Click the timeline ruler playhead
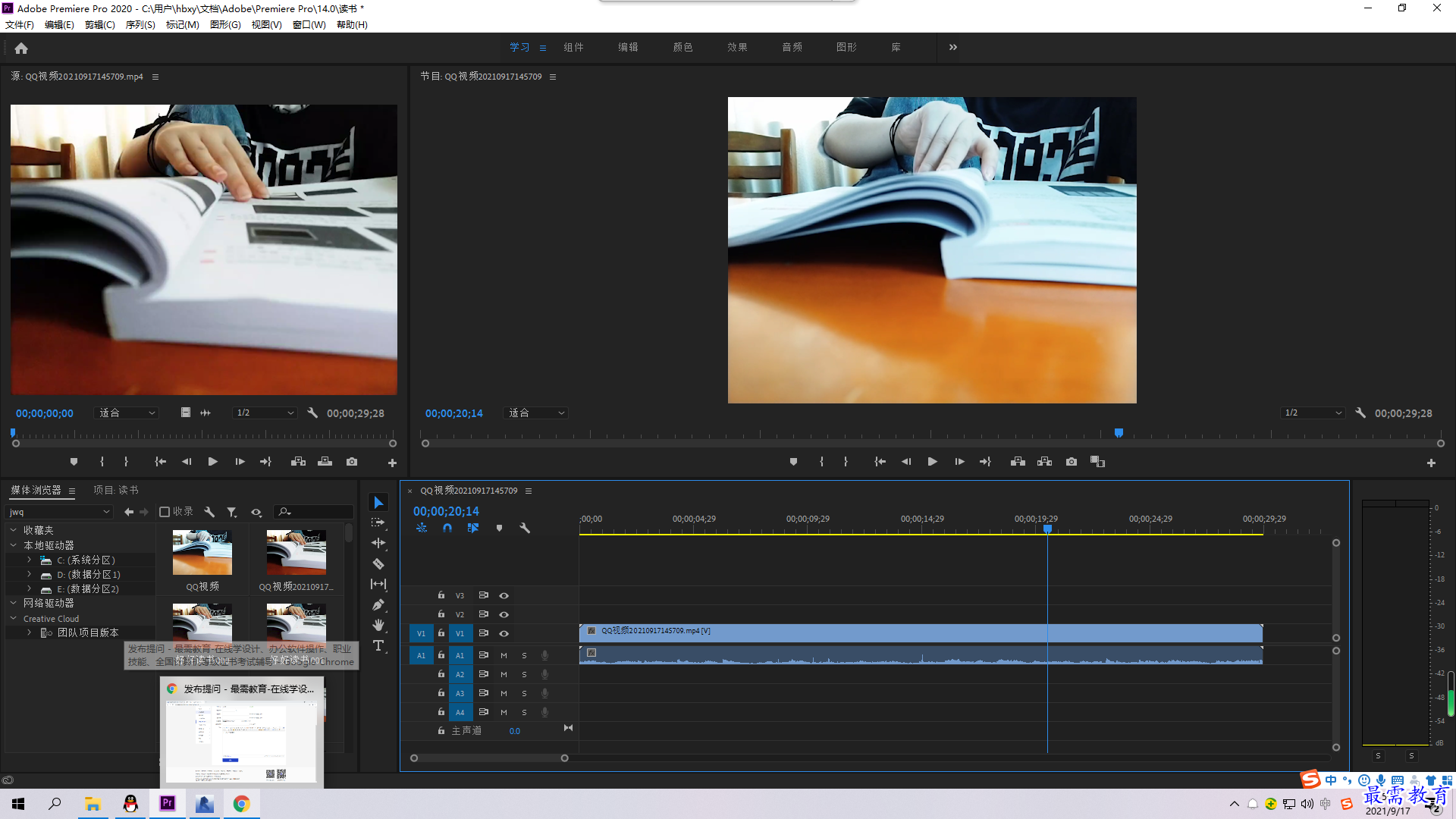The height and width of the screenshot is (819, 1456). pyautogui.click(x=1047, y=529)
